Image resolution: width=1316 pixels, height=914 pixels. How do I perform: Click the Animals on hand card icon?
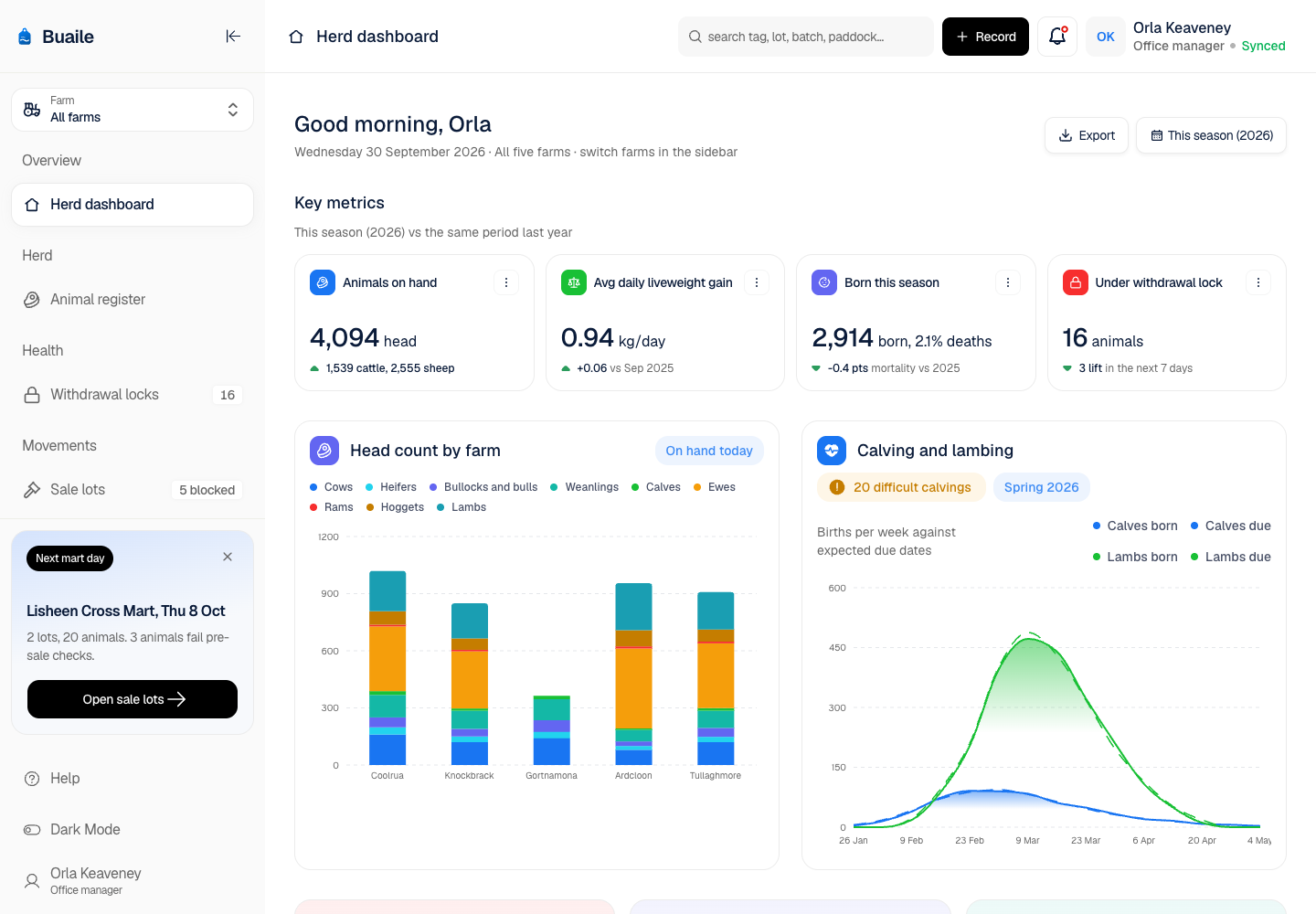pyautogui.click(x=323, y=282)
